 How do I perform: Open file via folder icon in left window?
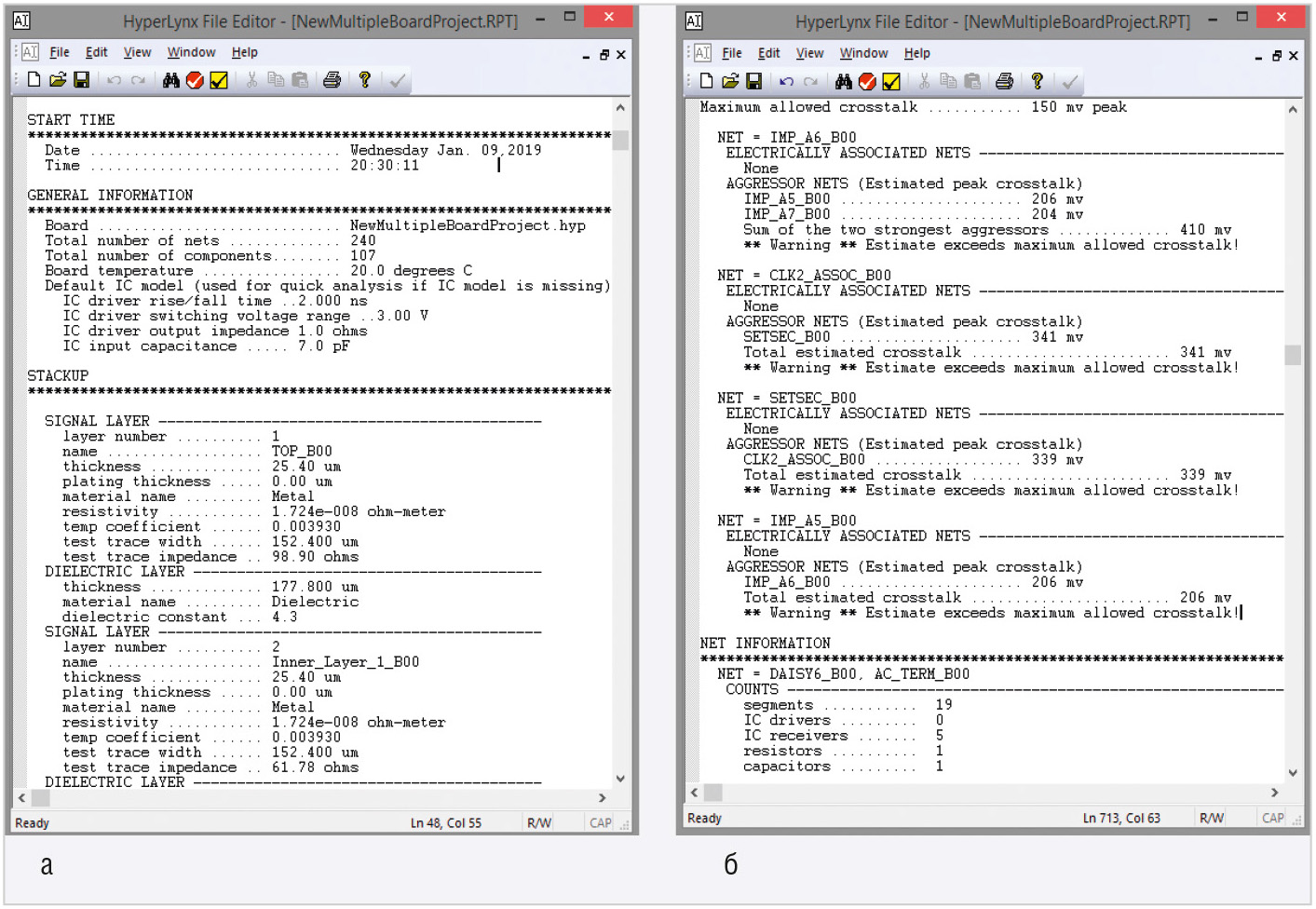pyautogui.click(x=58, y=80)
